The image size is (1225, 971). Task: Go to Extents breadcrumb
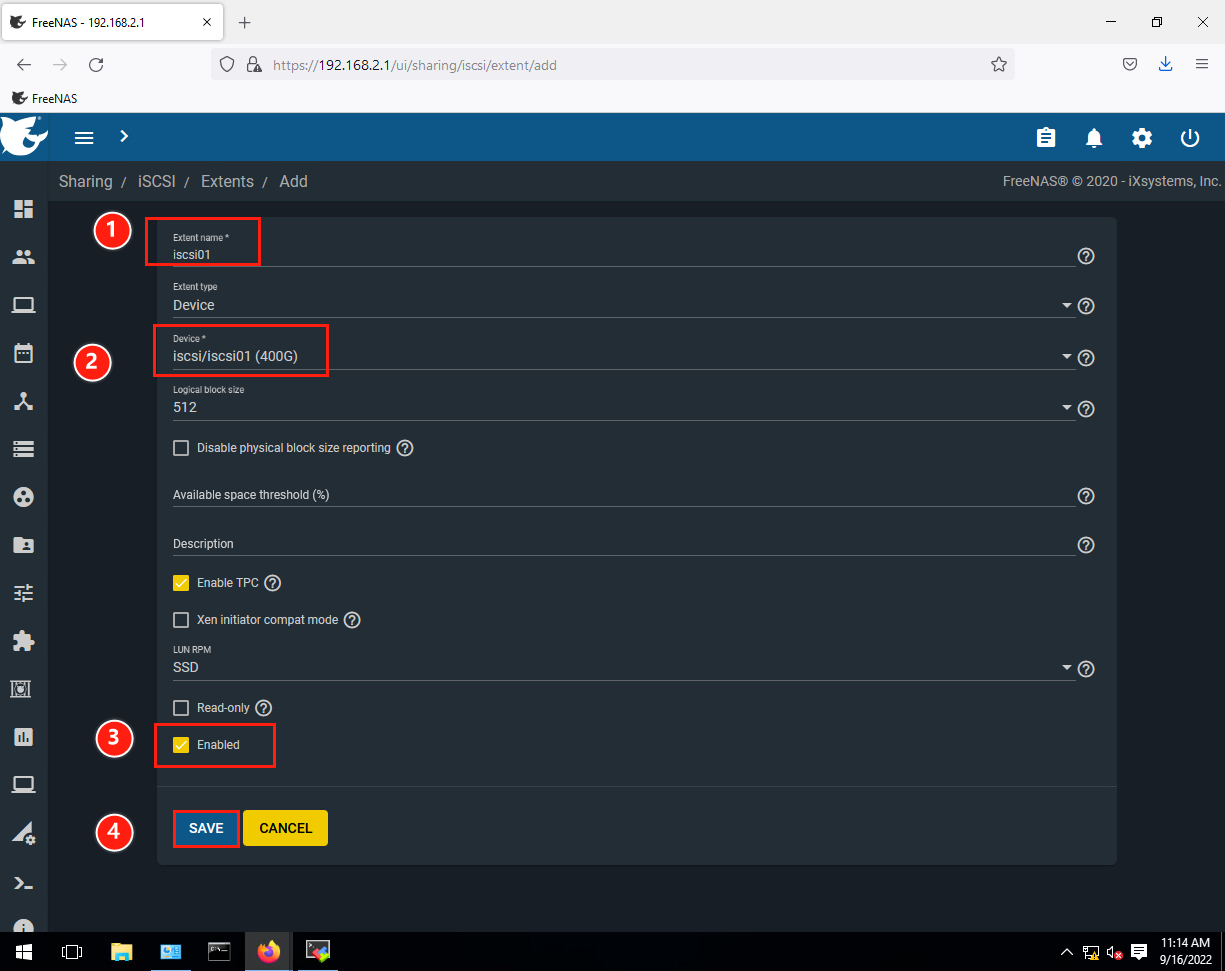click(x=227, y=181)
